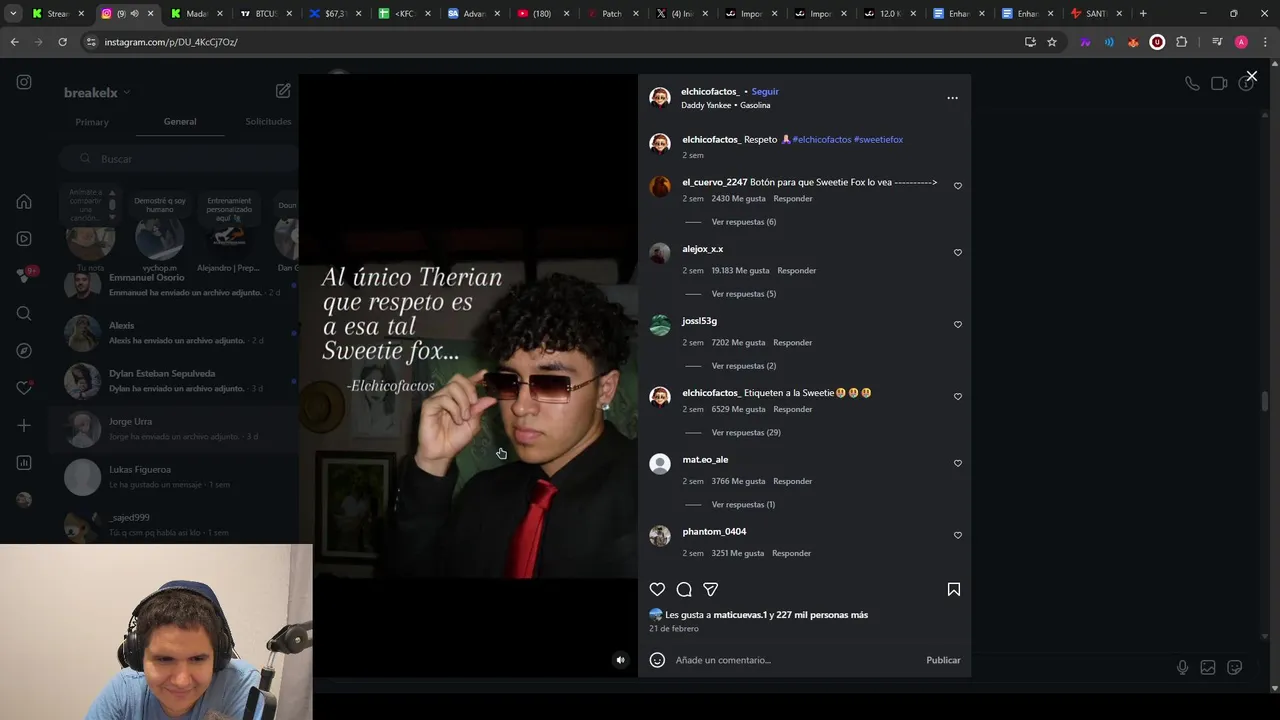Viewport: 1280px width, 720px height.
Task: Like phantom_0404's comment
Action: [958, 536]
